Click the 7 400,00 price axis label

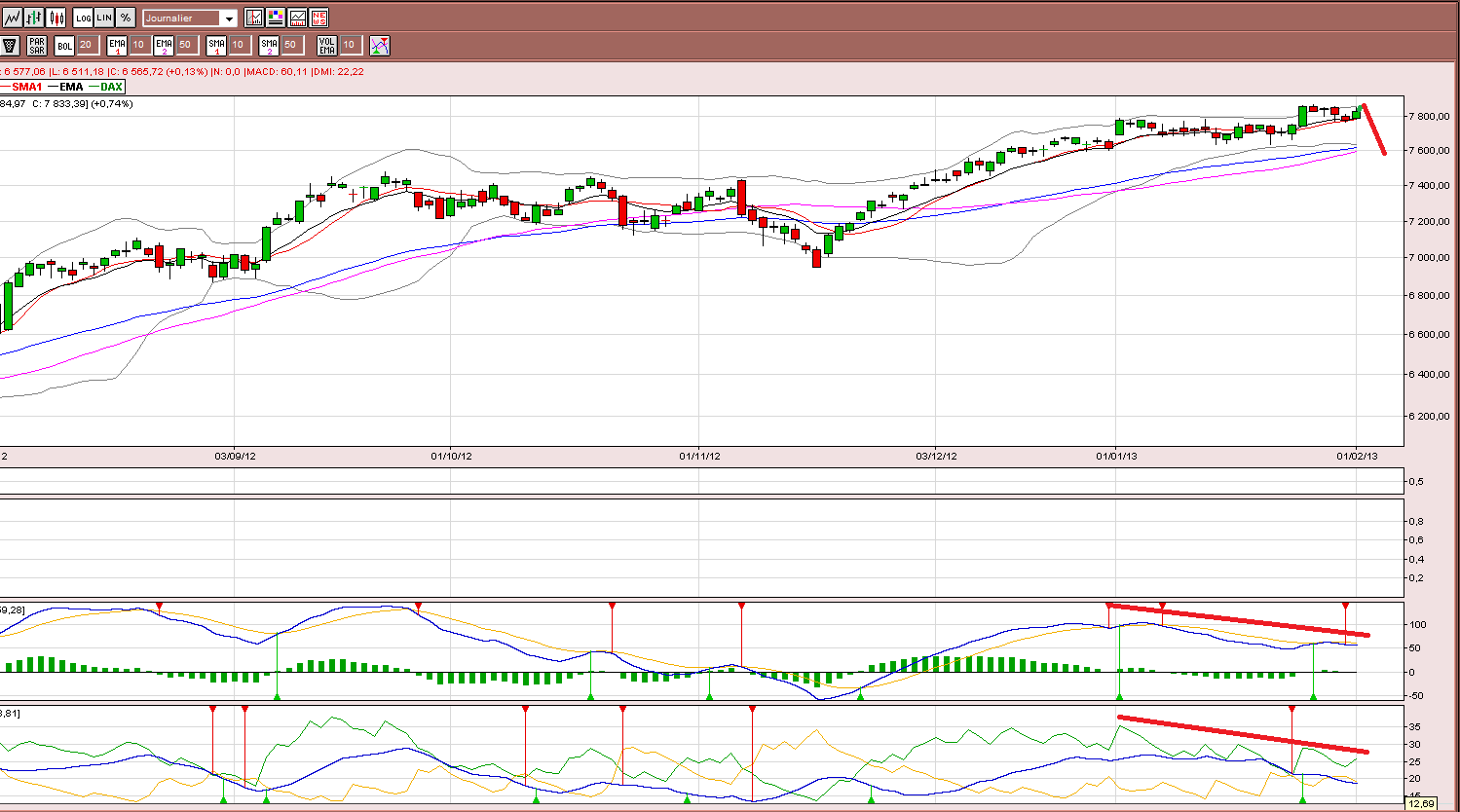(1431, 185)
